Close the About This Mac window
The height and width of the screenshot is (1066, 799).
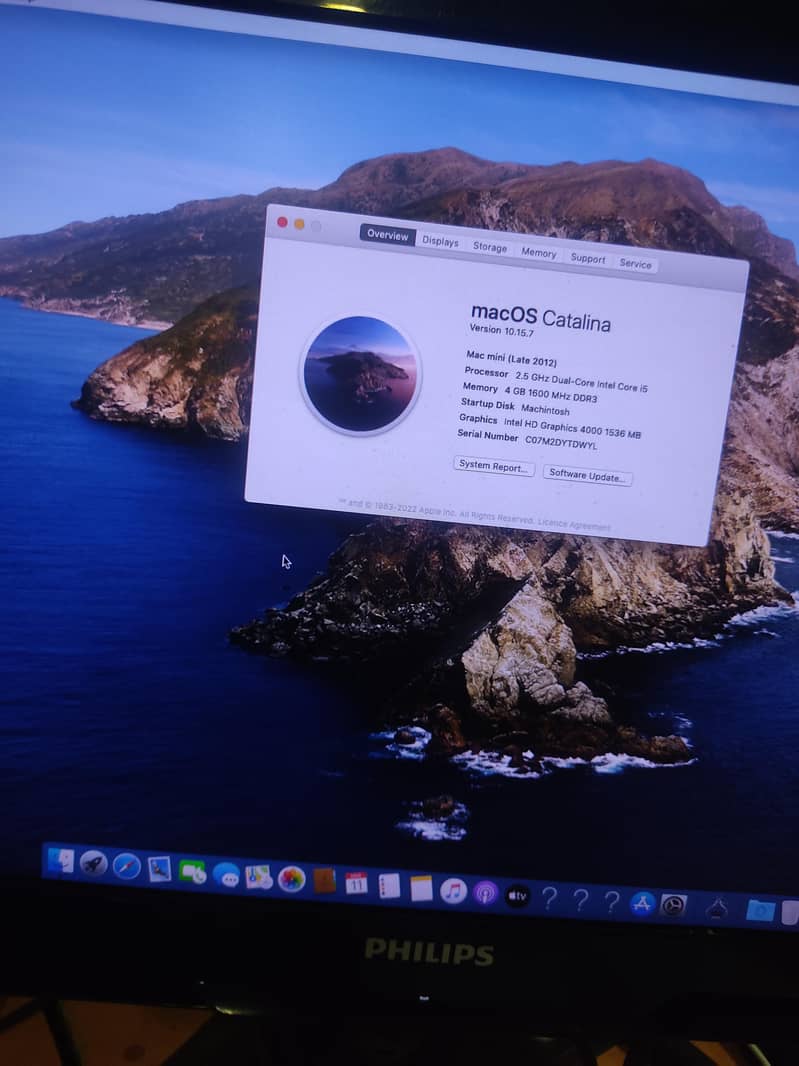click(x=282, y=222)
